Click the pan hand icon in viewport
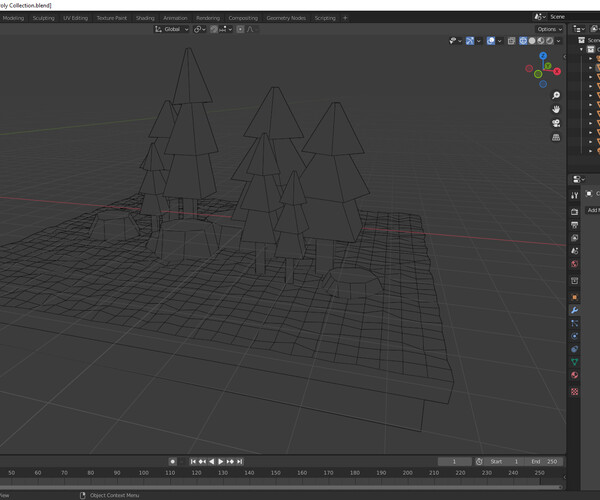 pos(556,109)
